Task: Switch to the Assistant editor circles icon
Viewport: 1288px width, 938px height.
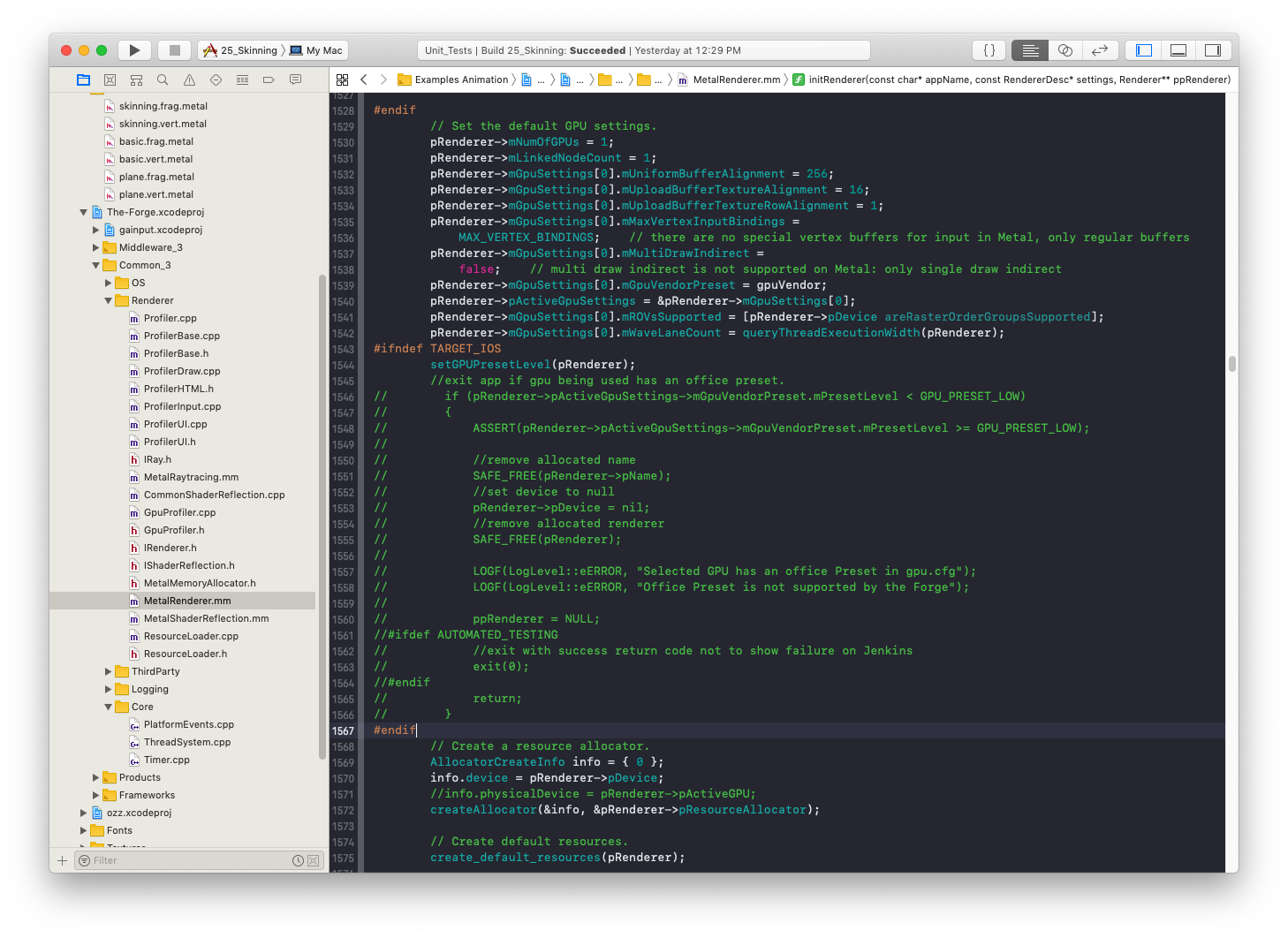Action: click(x=1065, y=50)
